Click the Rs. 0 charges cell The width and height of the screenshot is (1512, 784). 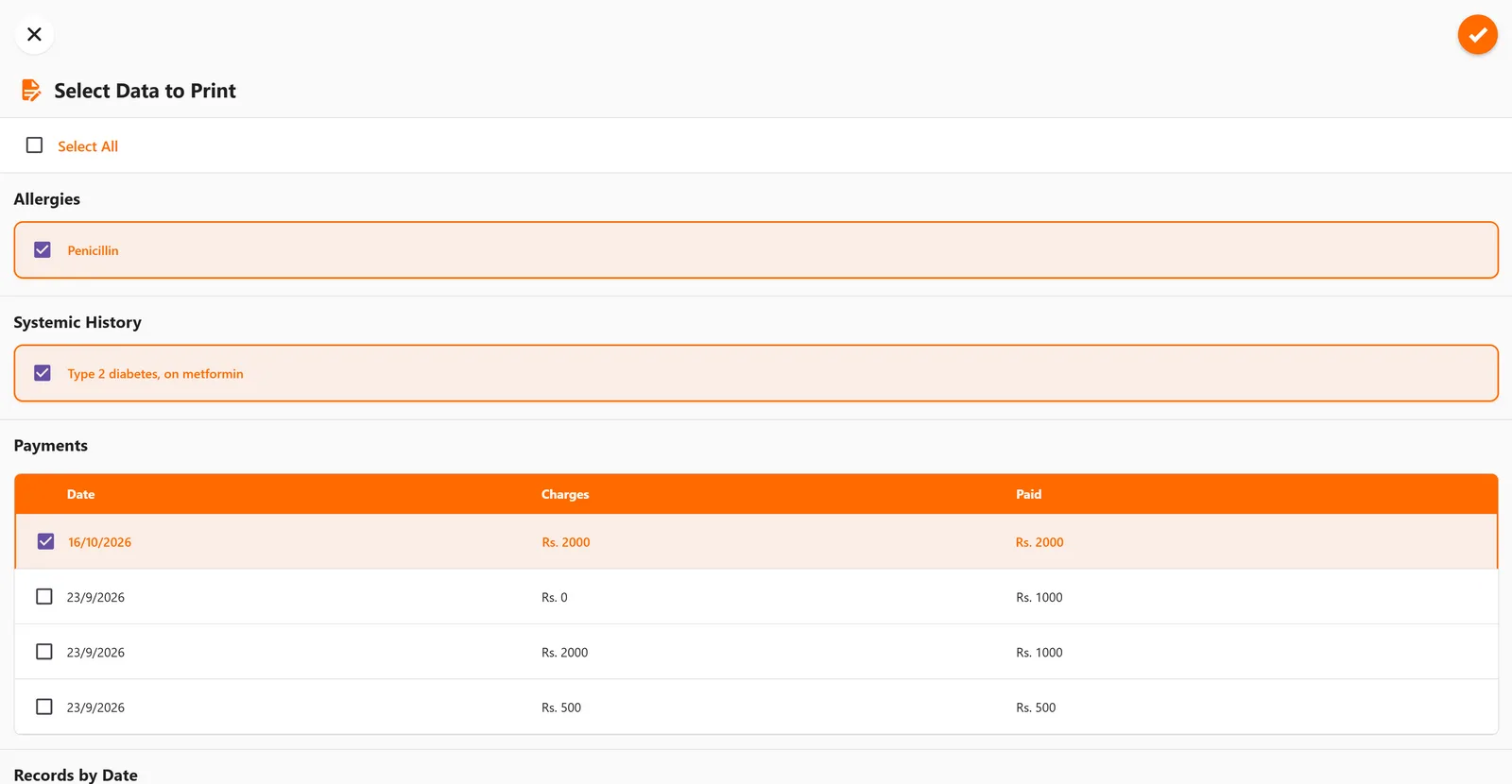coord(555,597)
